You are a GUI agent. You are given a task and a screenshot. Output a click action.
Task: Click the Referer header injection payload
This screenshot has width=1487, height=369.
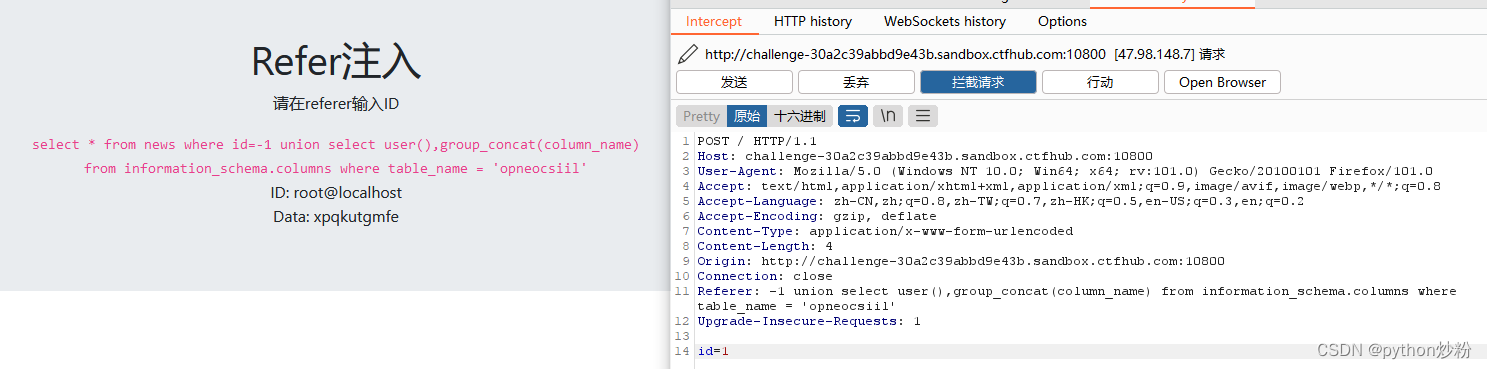coord(1077,298)
